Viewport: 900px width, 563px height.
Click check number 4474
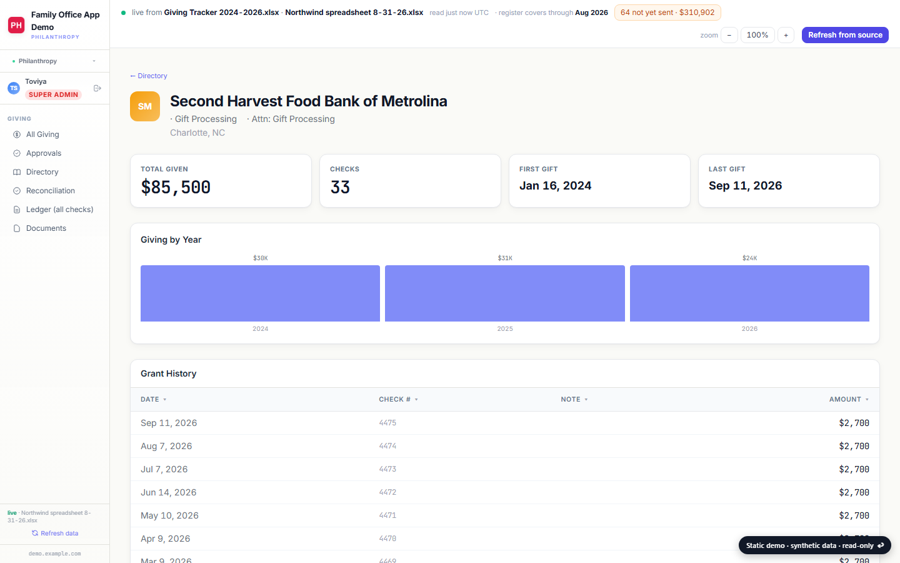(387, 446)
